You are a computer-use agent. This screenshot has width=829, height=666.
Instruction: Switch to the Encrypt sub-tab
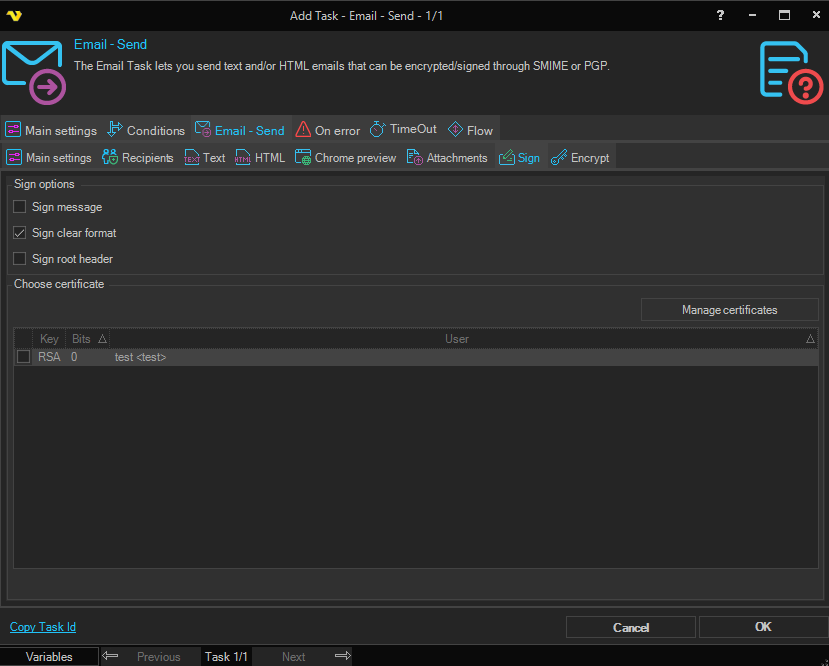580,158
